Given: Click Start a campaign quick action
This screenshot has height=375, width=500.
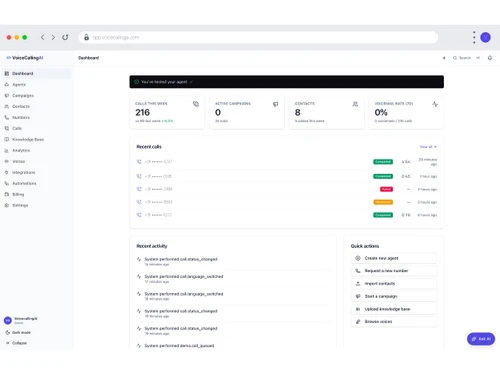Looking at the screenshot, I should click(x=394, y=296).
